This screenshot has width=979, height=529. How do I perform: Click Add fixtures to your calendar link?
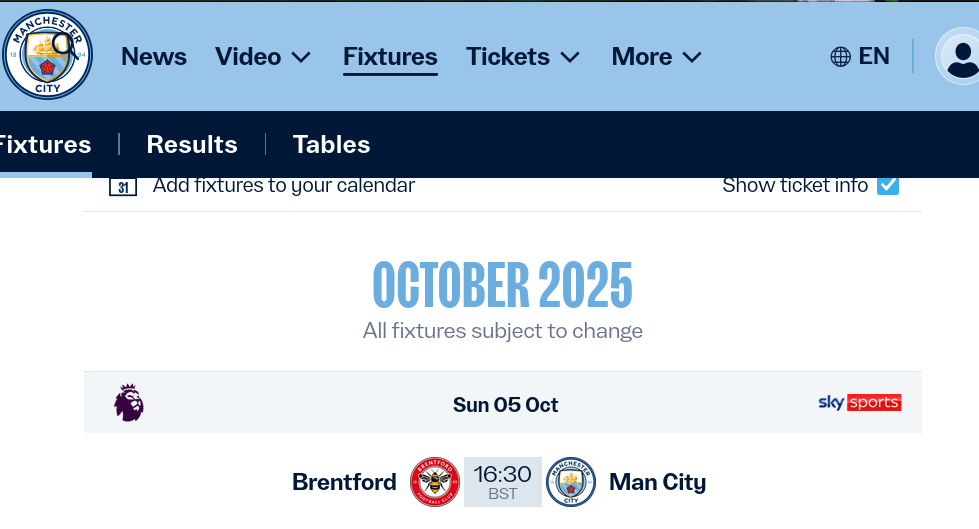click(x=283, y=185)
